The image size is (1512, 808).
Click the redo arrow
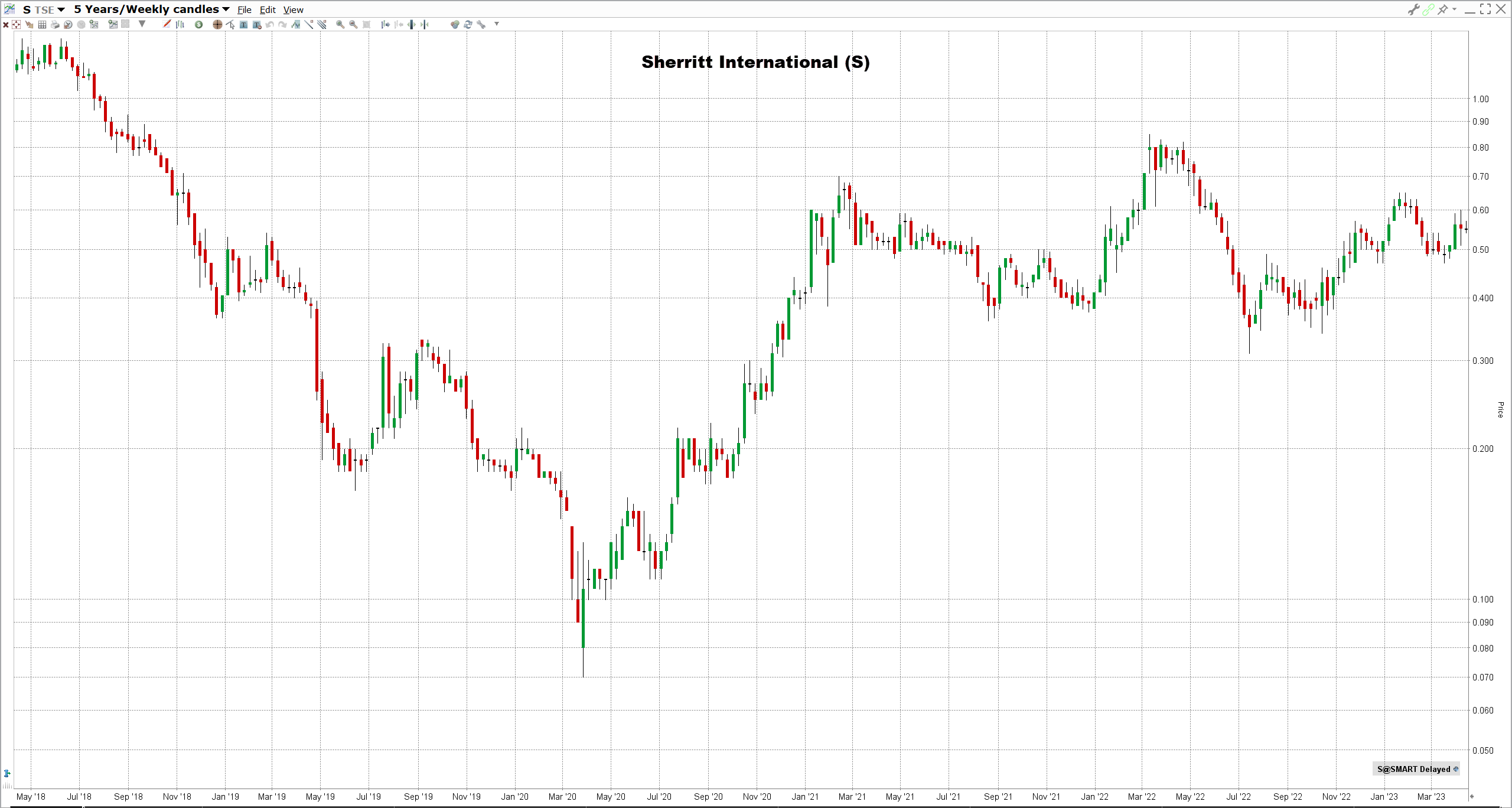[282, 25]
